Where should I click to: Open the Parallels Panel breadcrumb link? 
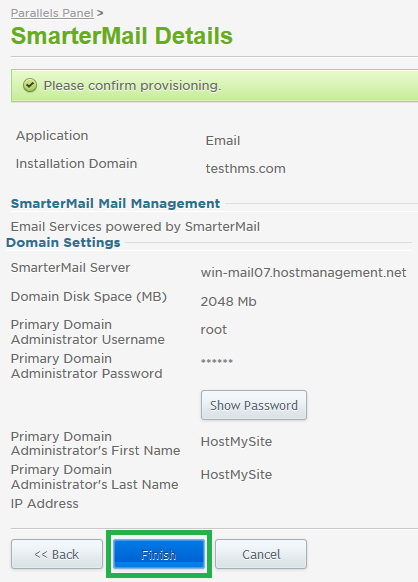(x=52, y=13)
